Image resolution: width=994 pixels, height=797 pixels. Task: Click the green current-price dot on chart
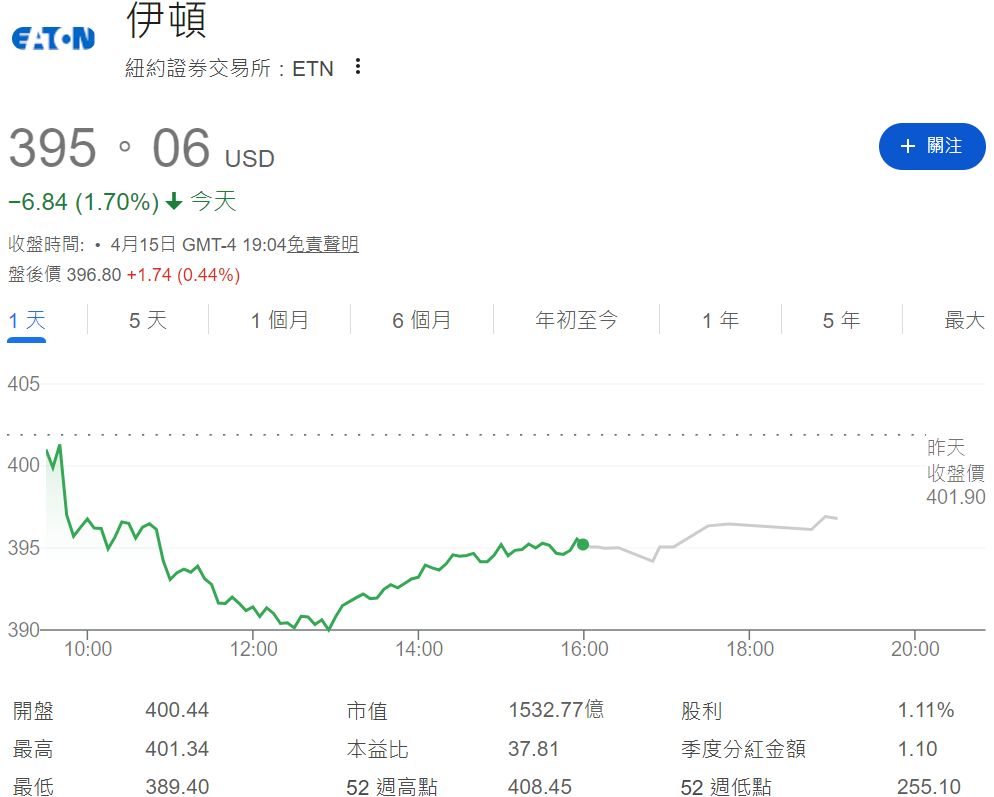coord(583,545)
